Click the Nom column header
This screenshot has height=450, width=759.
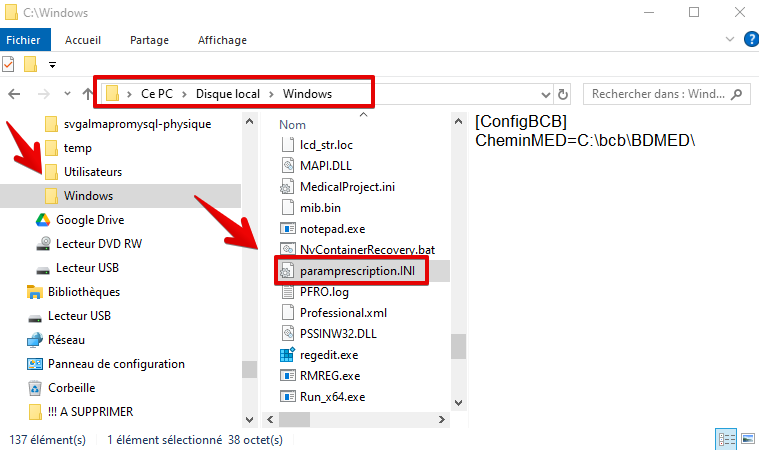pos(292,125)
